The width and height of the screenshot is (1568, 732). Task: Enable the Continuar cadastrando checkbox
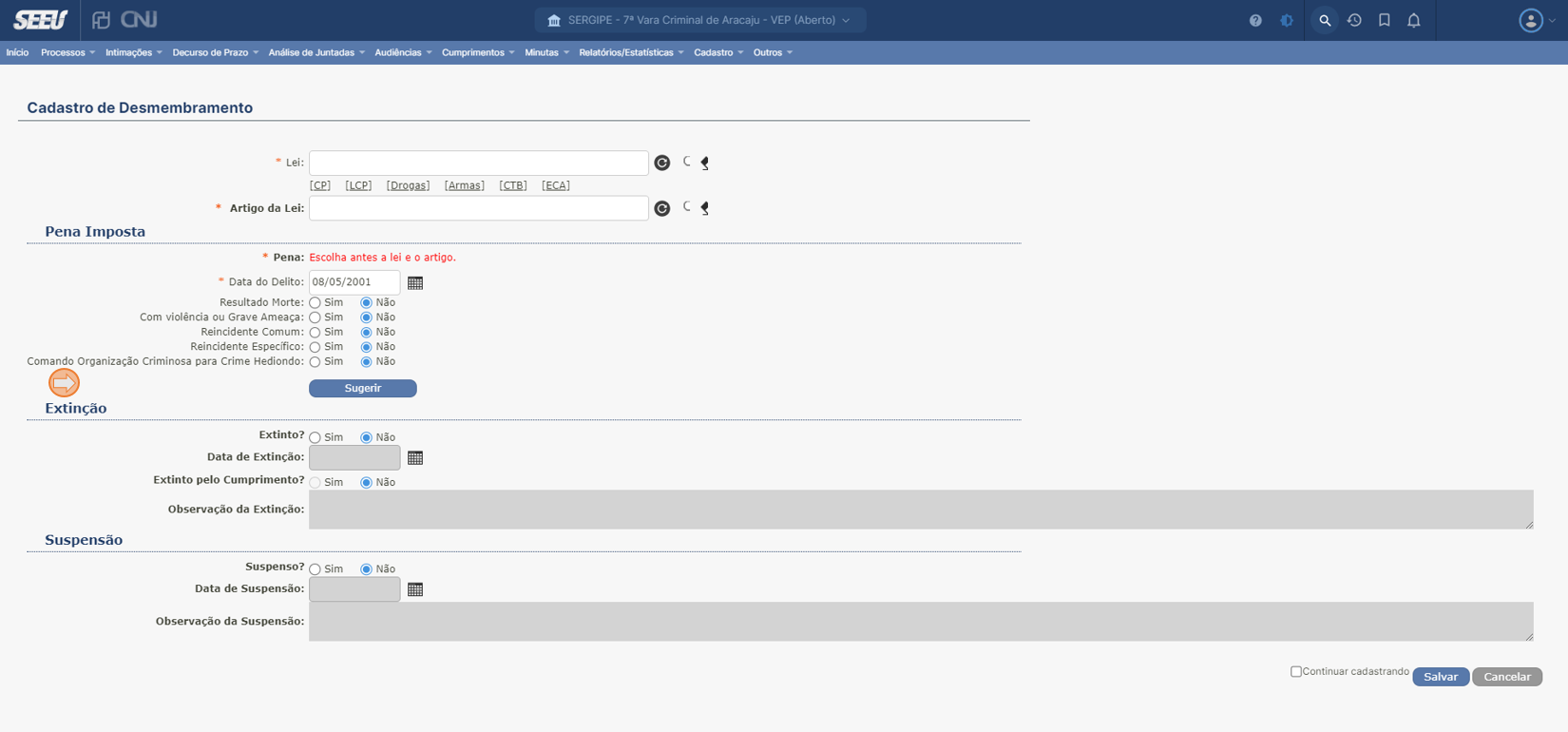[1295, 672]
